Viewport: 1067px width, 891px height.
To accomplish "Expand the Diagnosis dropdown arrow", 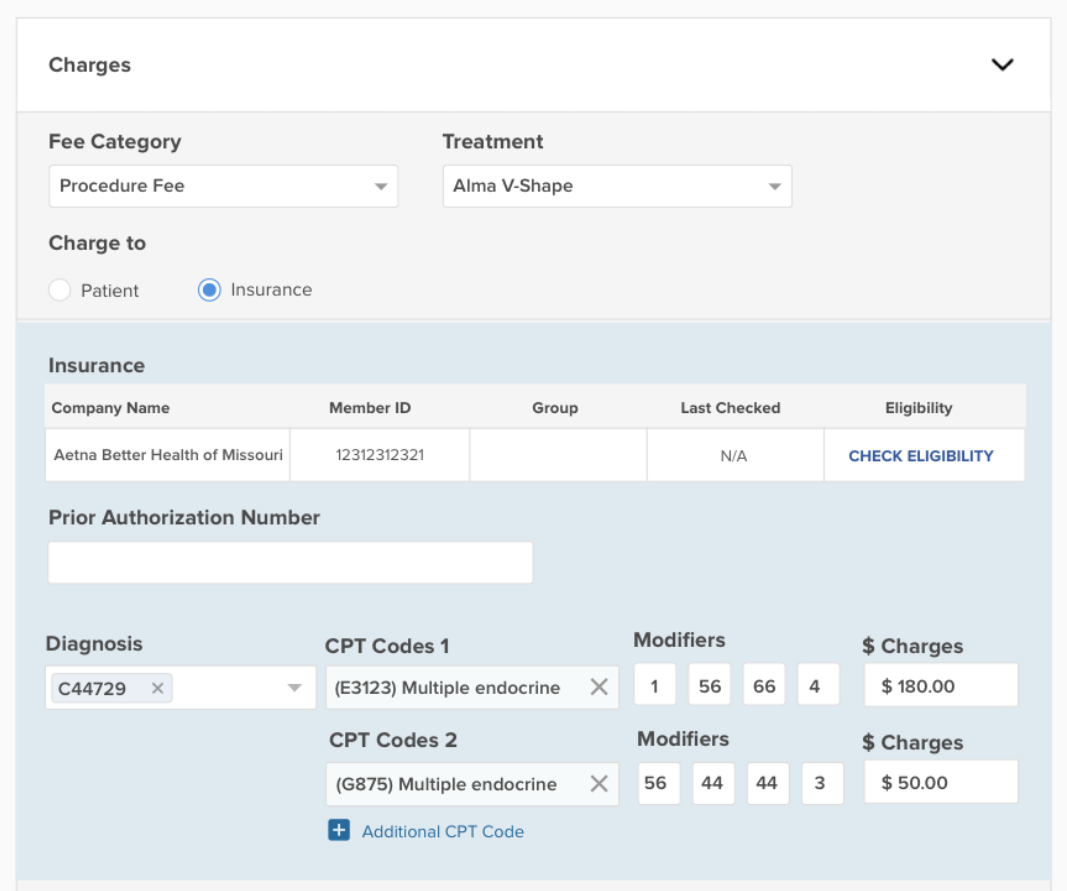I will pos(295,688).
